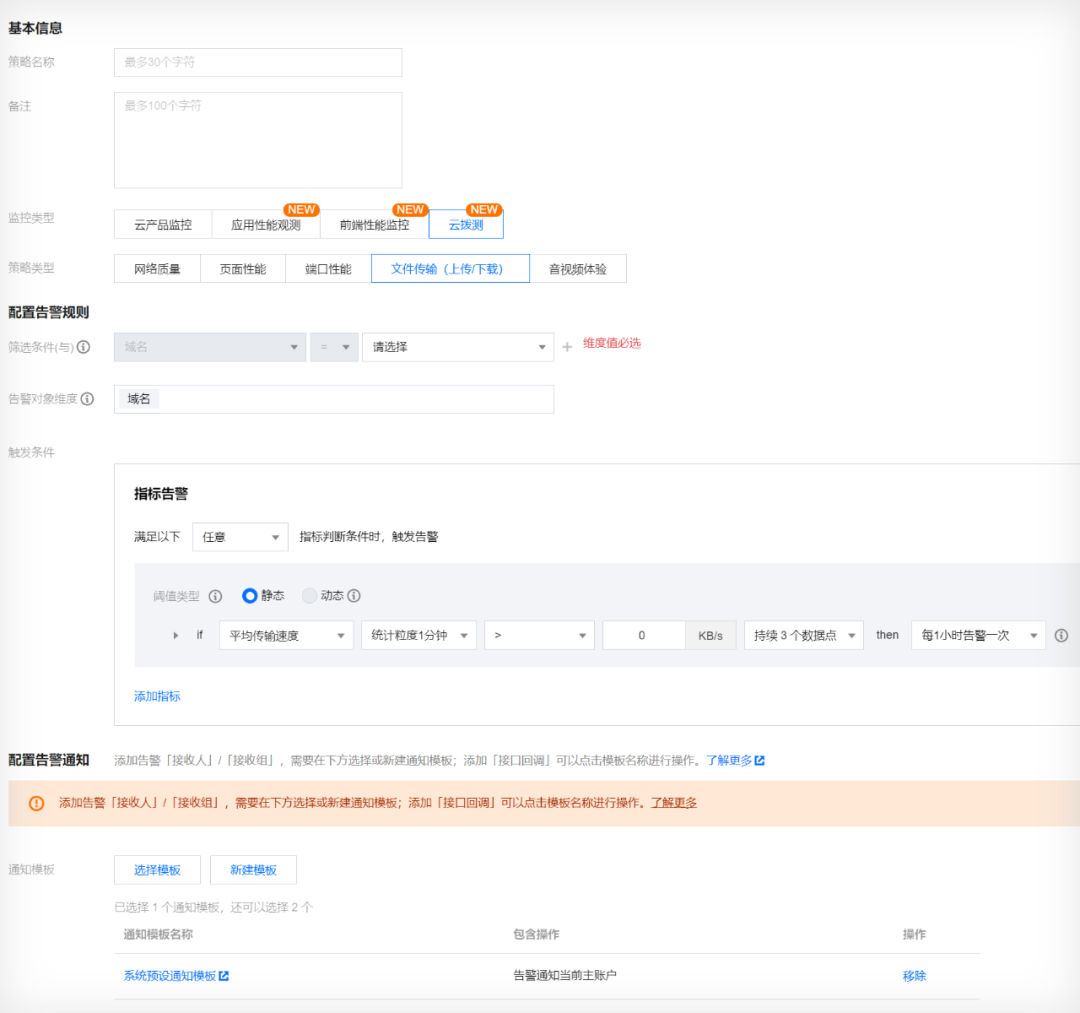Open the 任意 condition match dropdown

[240, 537]
